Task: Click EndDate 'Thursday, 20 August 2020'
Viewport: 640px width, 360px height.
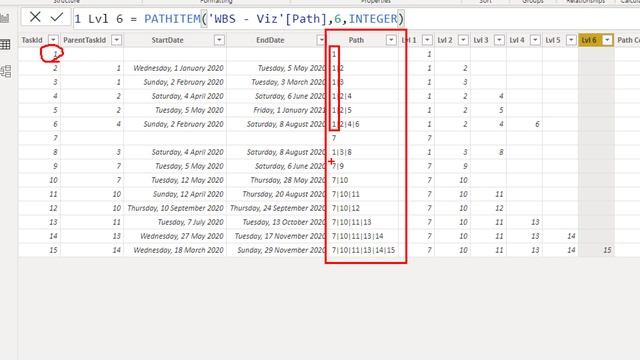Action: 284,194
